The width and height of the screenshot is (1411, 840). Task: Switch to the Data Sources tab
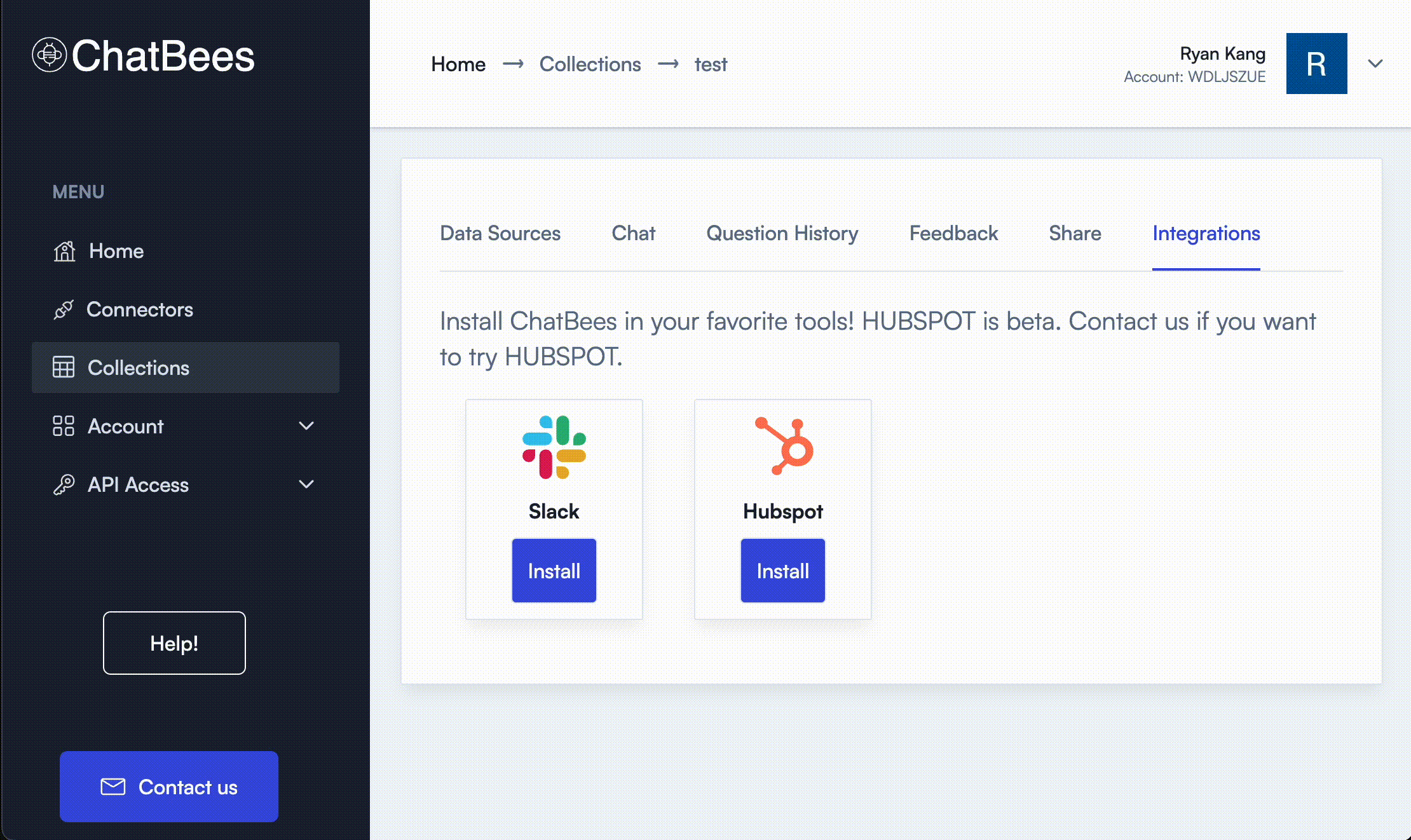[500, 233]
